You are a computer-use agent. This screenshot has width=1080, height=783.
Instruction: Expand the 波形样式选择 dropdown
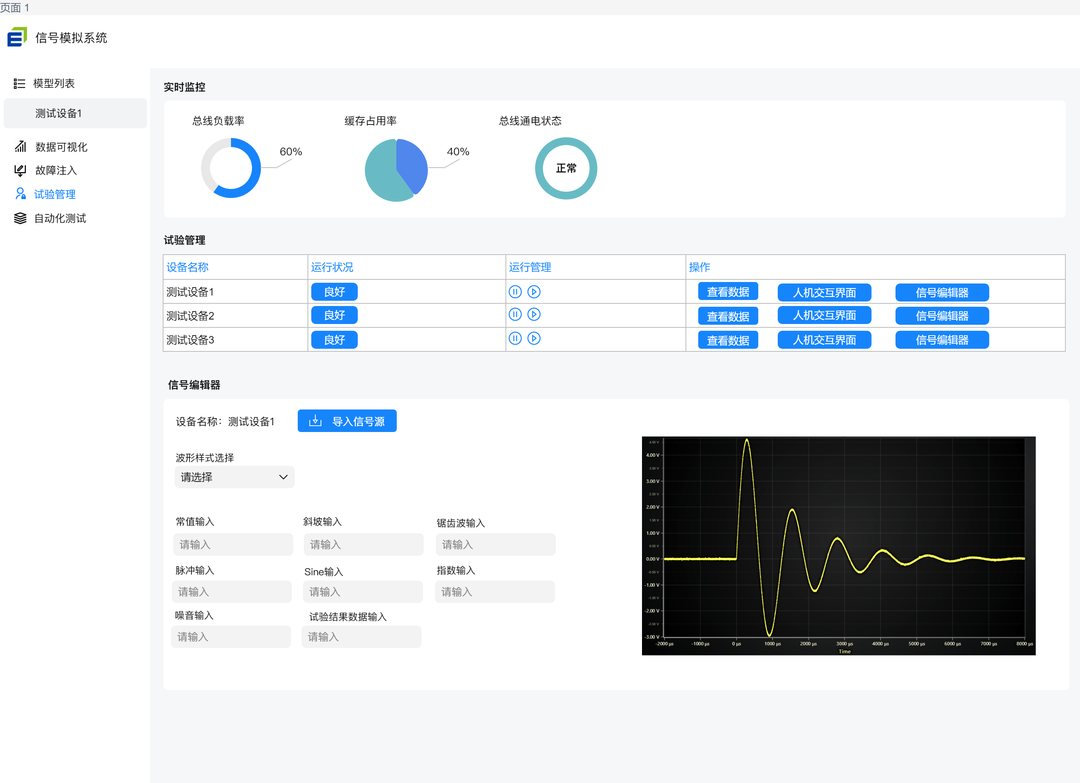click(234, 477)
